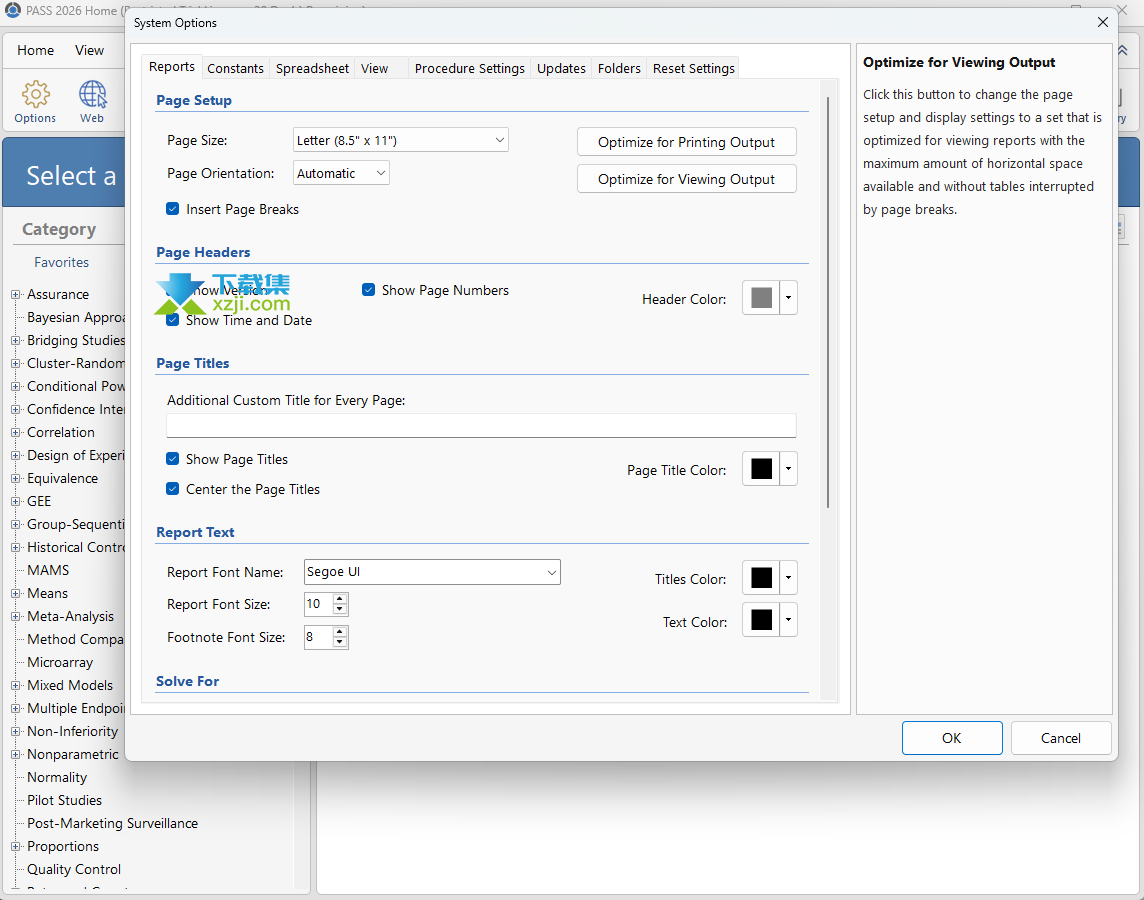Image resolution: width=1144 pixels, height=900 pixels.
Task: Open the Page Size dropdown
Action: 401,141
